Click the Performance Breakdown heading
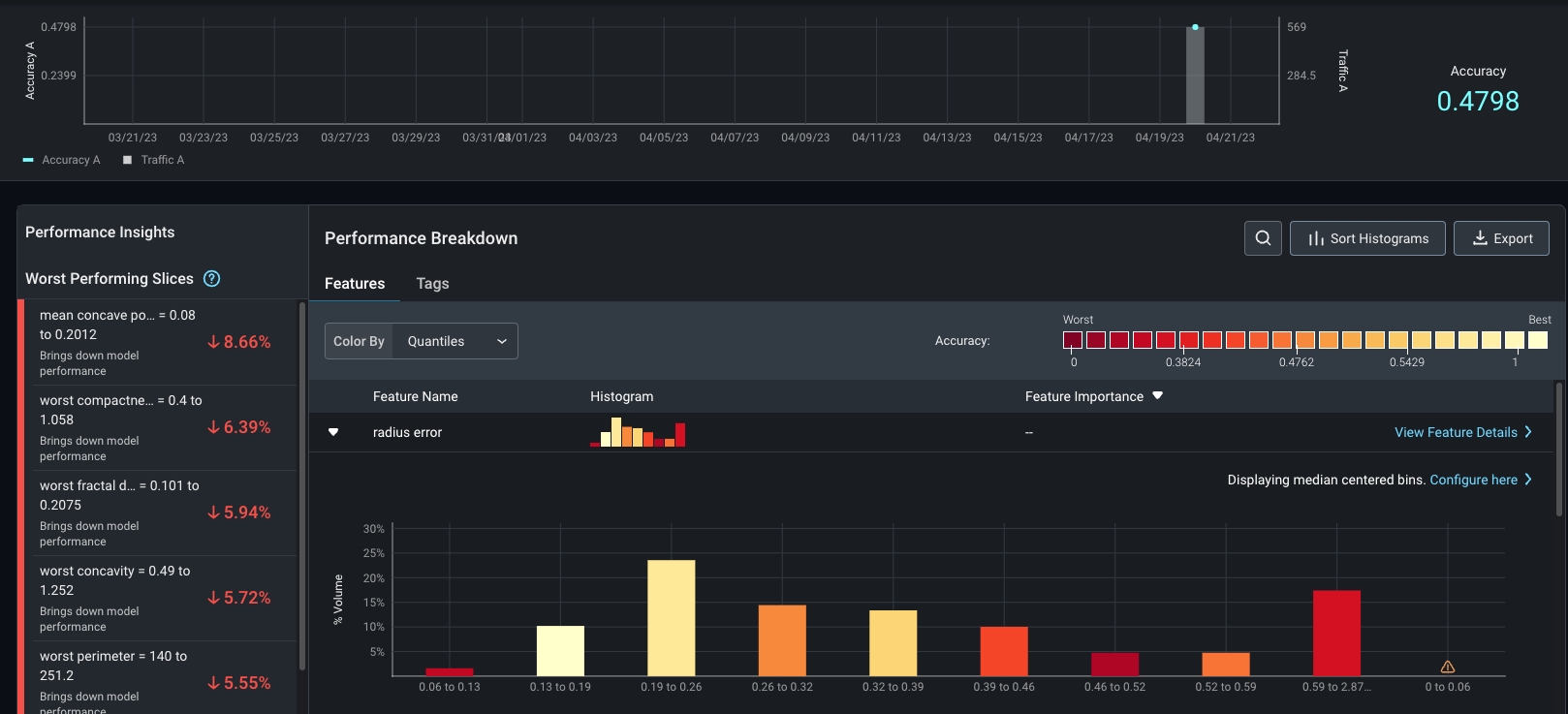Screen dimensions: 1568x714 coord(421,238)
